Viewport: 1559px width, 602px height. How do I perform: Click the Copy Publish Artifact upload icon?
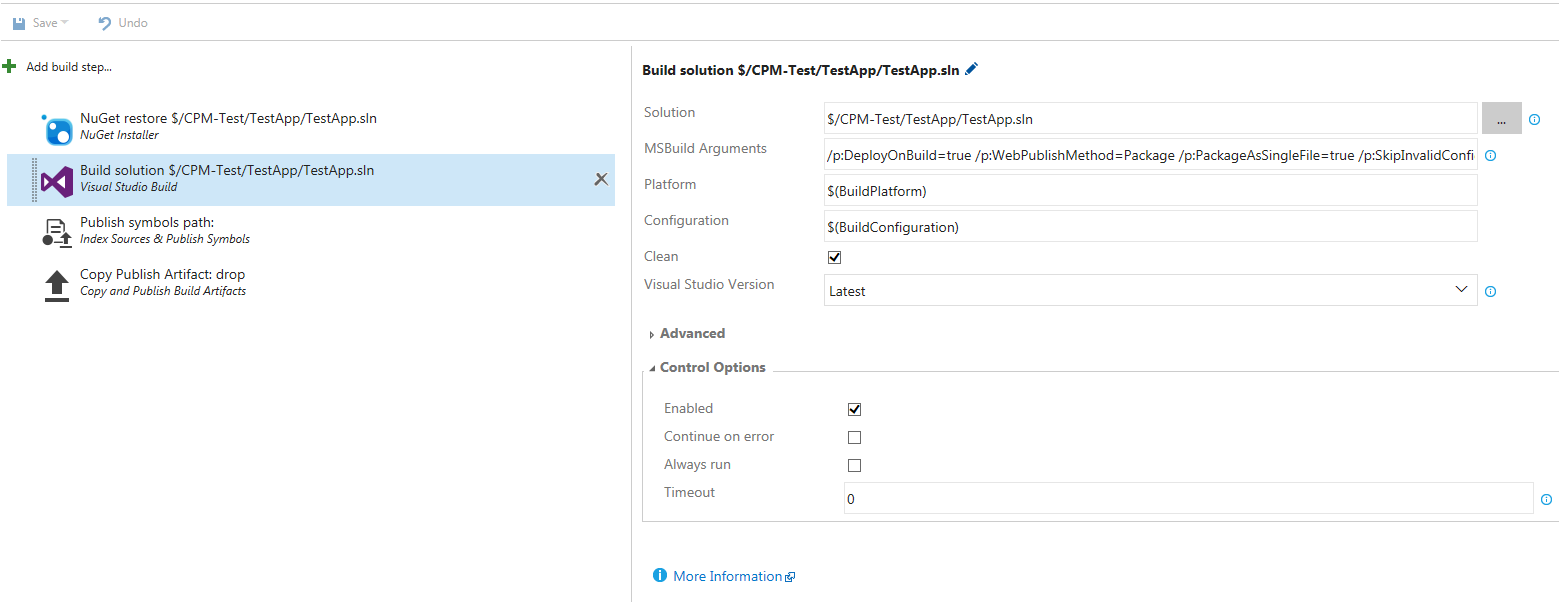tap(57, 285)
